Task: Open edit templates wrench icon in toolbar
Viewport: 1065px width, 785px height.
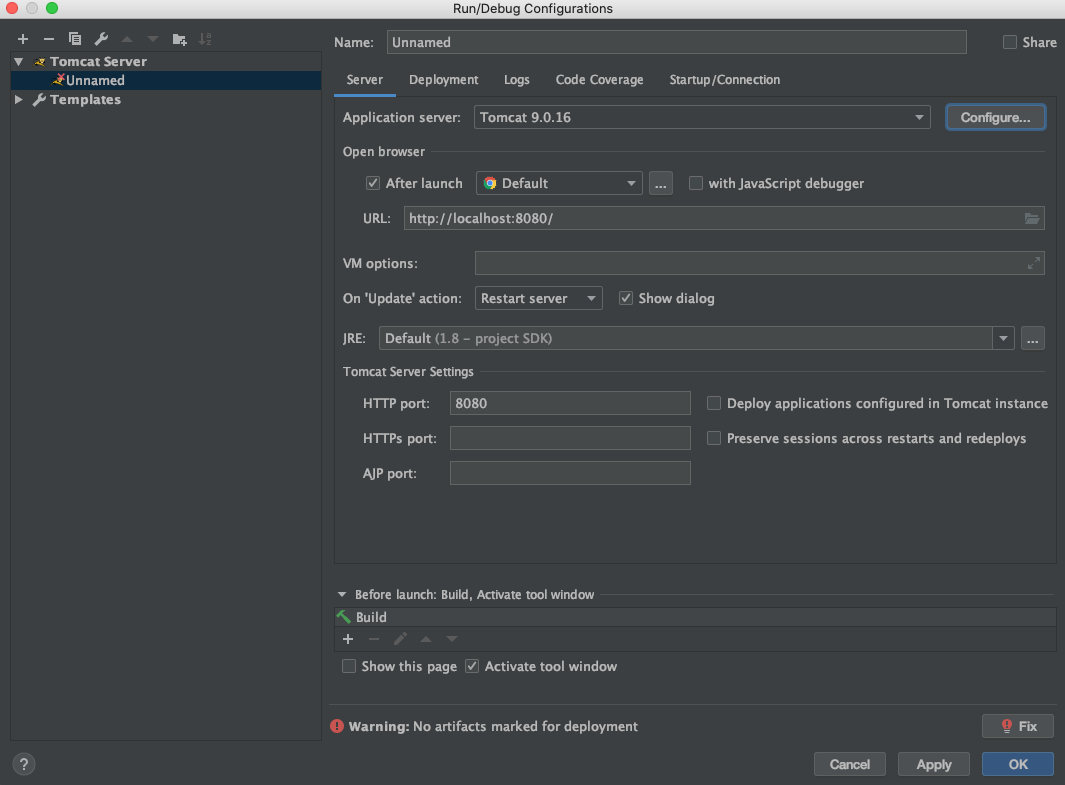Action: coord(101,39)
